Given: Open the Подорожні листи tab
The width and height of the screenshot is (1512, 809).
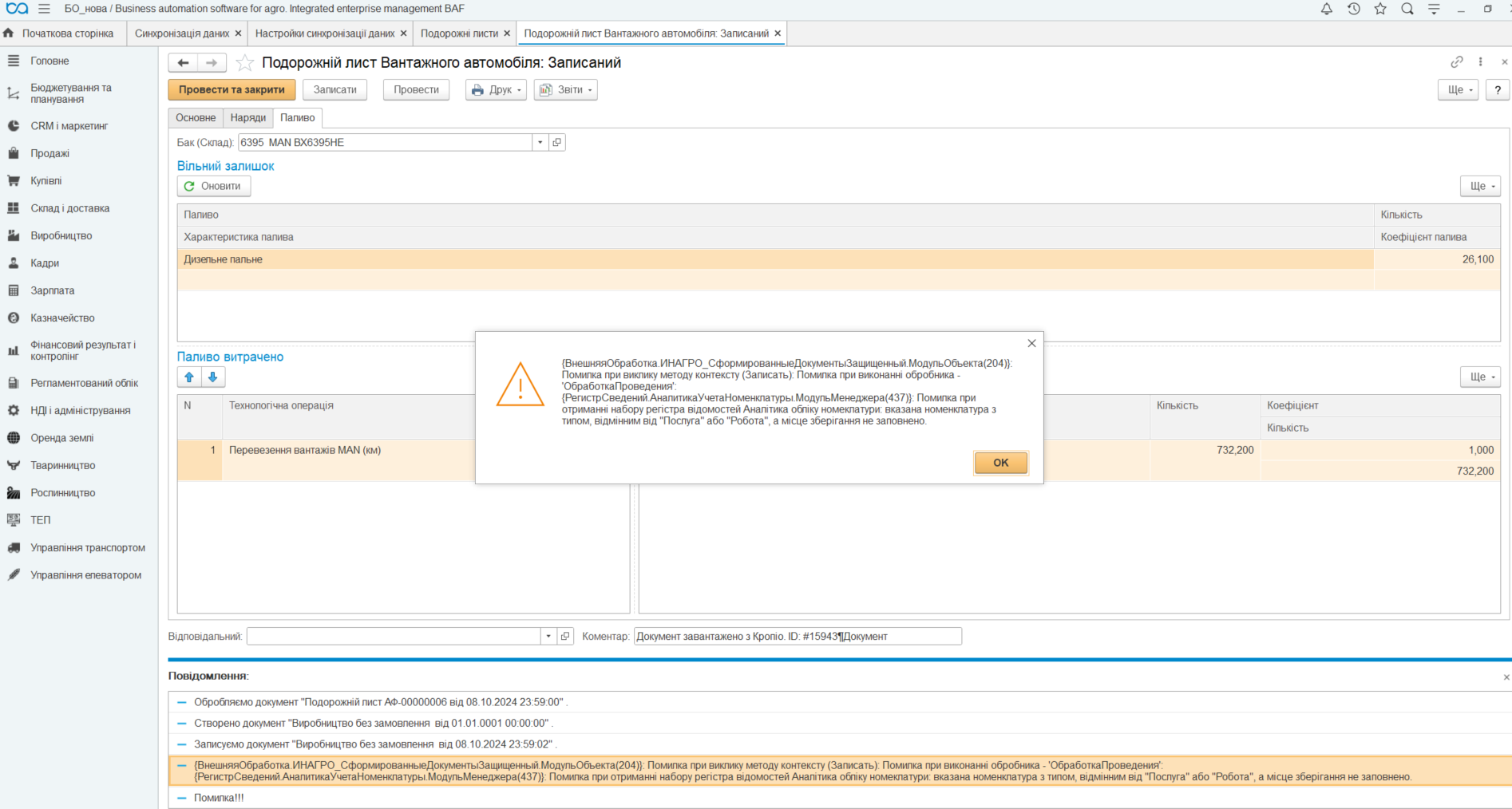Looking at the screenshot, I should (x=459, y=34).
